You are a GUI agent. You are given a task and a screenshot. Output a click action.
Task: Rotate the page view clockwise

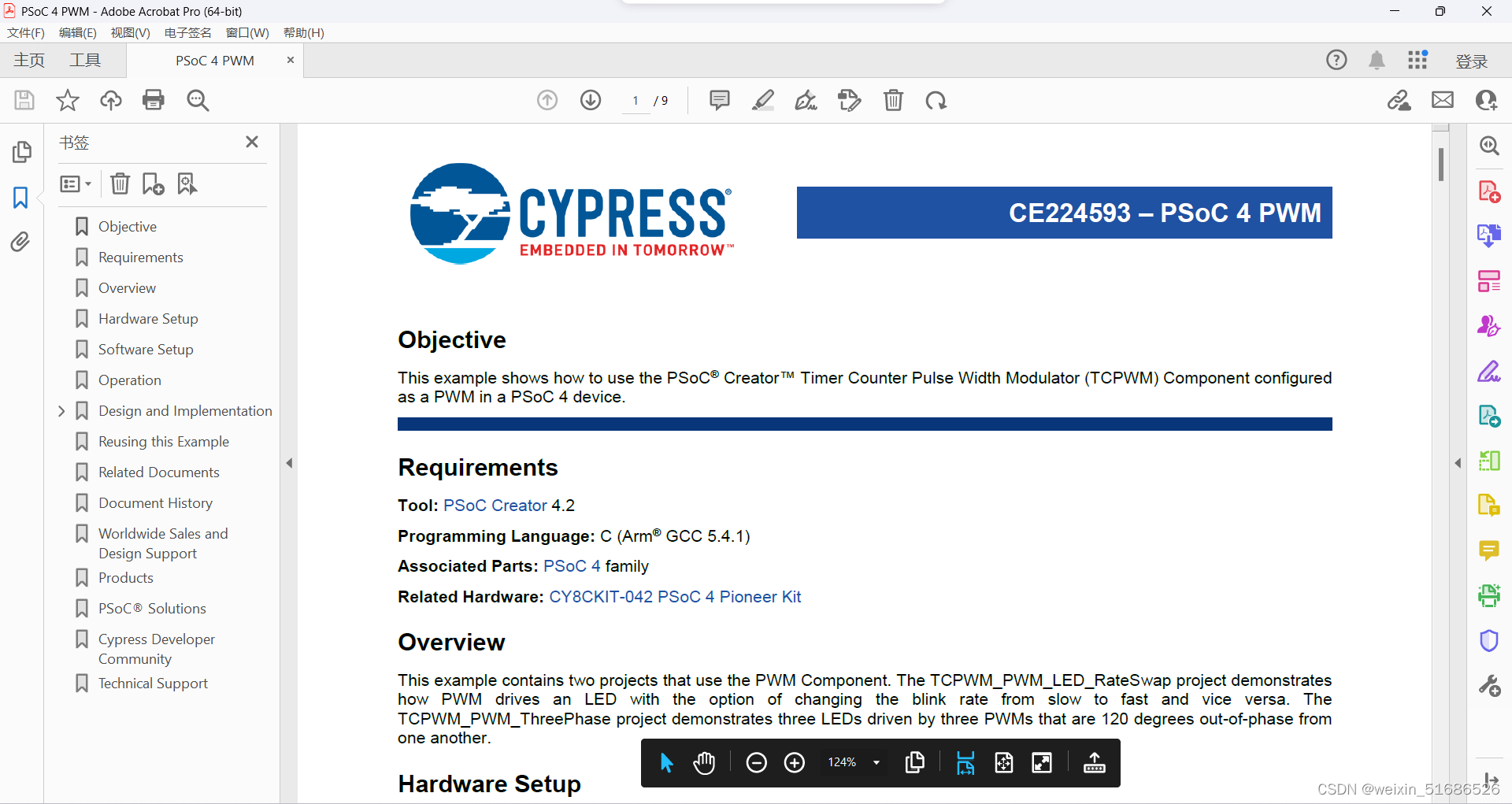[x=936, y=100]
